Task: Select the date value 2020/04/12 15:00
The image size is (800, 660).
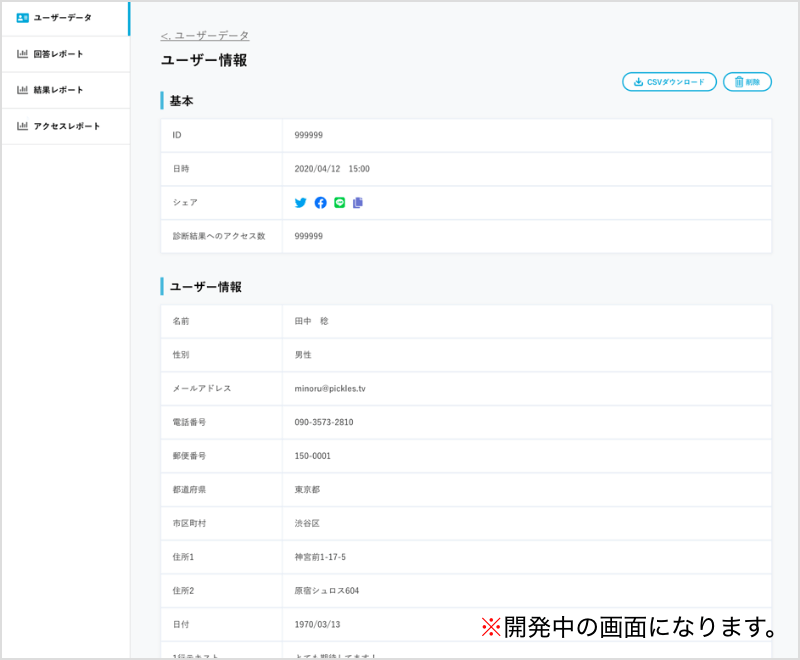Action: [332, 169]
